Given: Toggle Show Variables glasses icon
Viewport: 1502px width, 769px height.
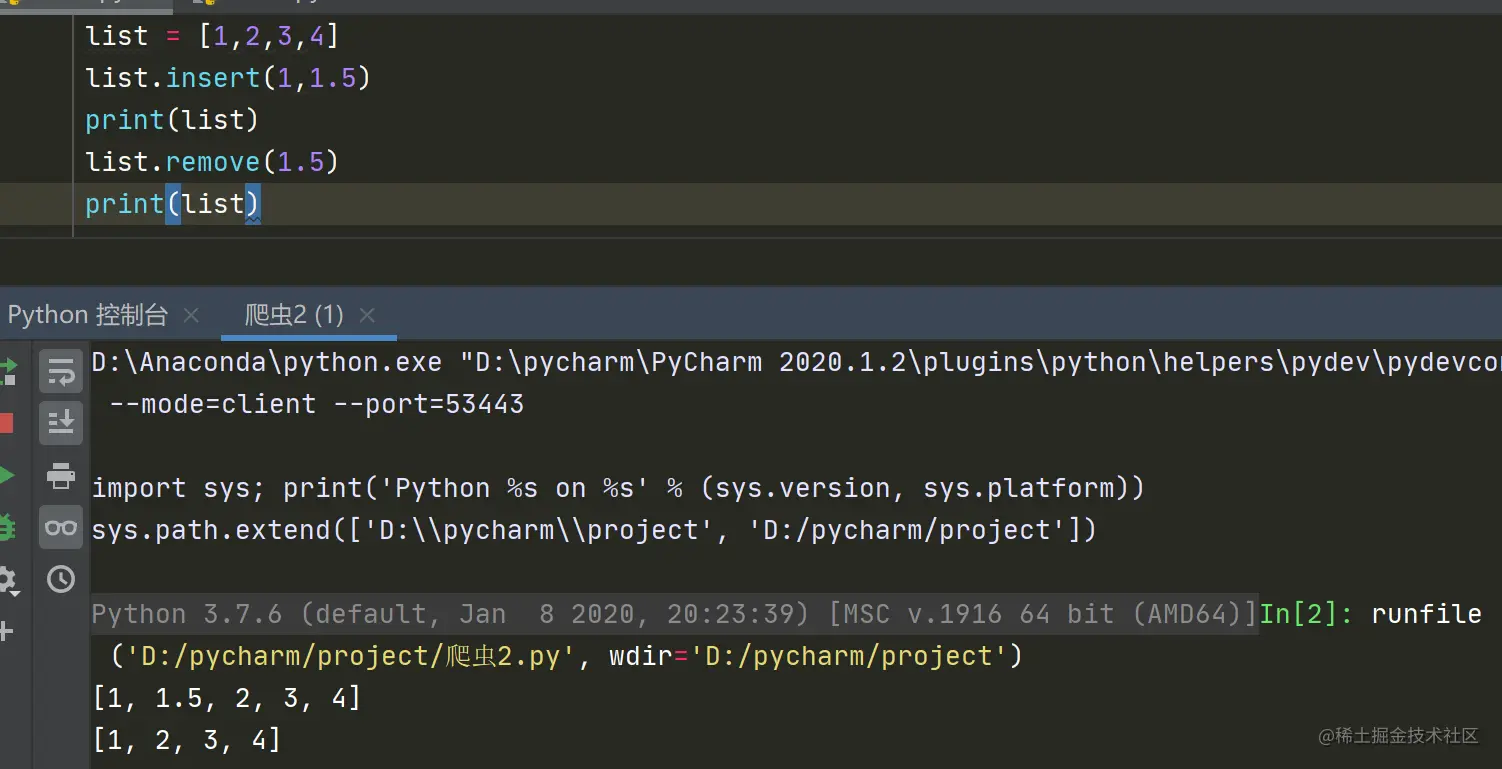Looking at the screenshot, I should click(61, 527).
